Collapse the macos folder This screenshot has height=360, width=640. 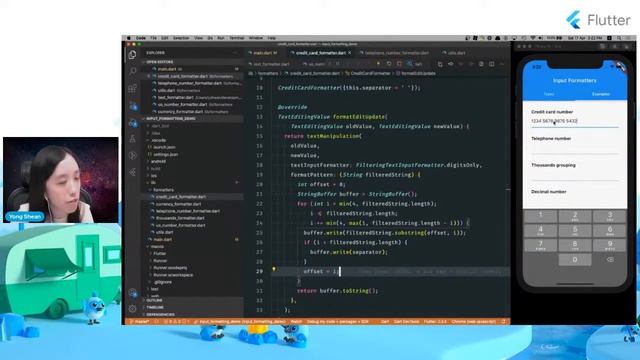tap(157, 247)
